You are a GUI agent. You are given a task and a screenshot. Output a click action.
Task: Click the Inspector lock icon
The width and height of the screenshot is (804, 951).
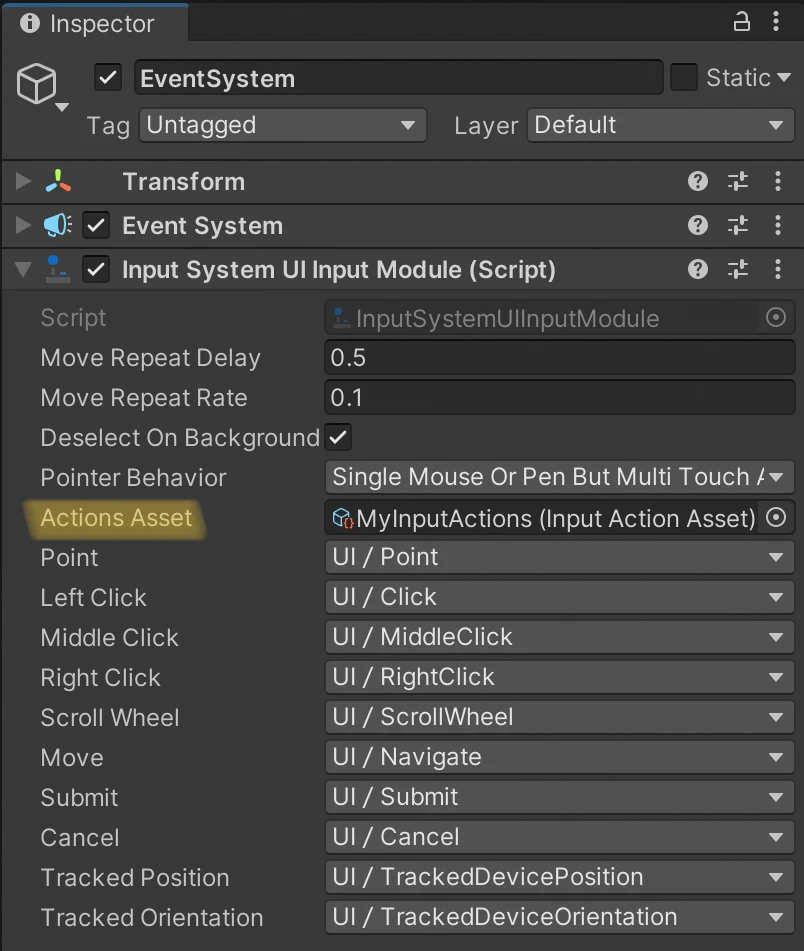[x=741, y=22]
